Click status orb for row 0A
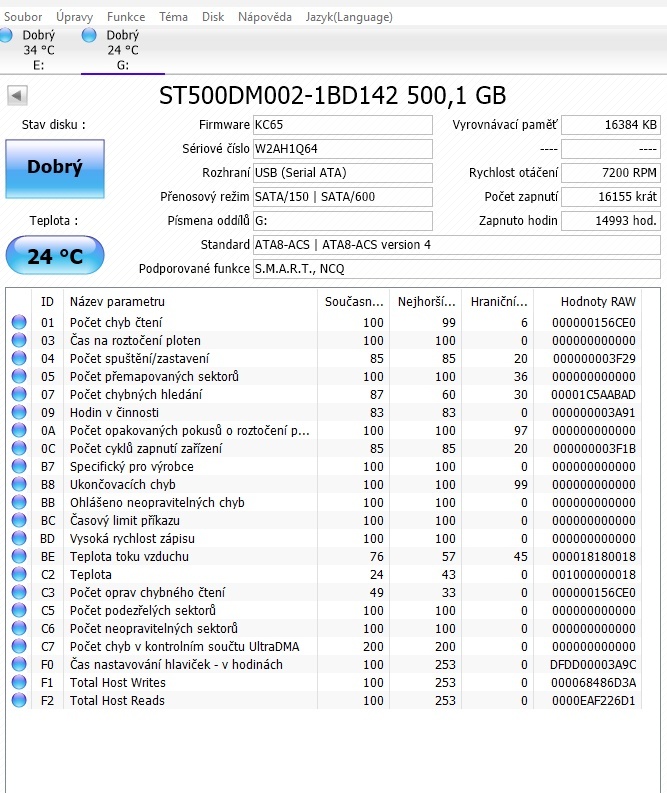Viewport: 667px width, 793px height. (19, 430)
